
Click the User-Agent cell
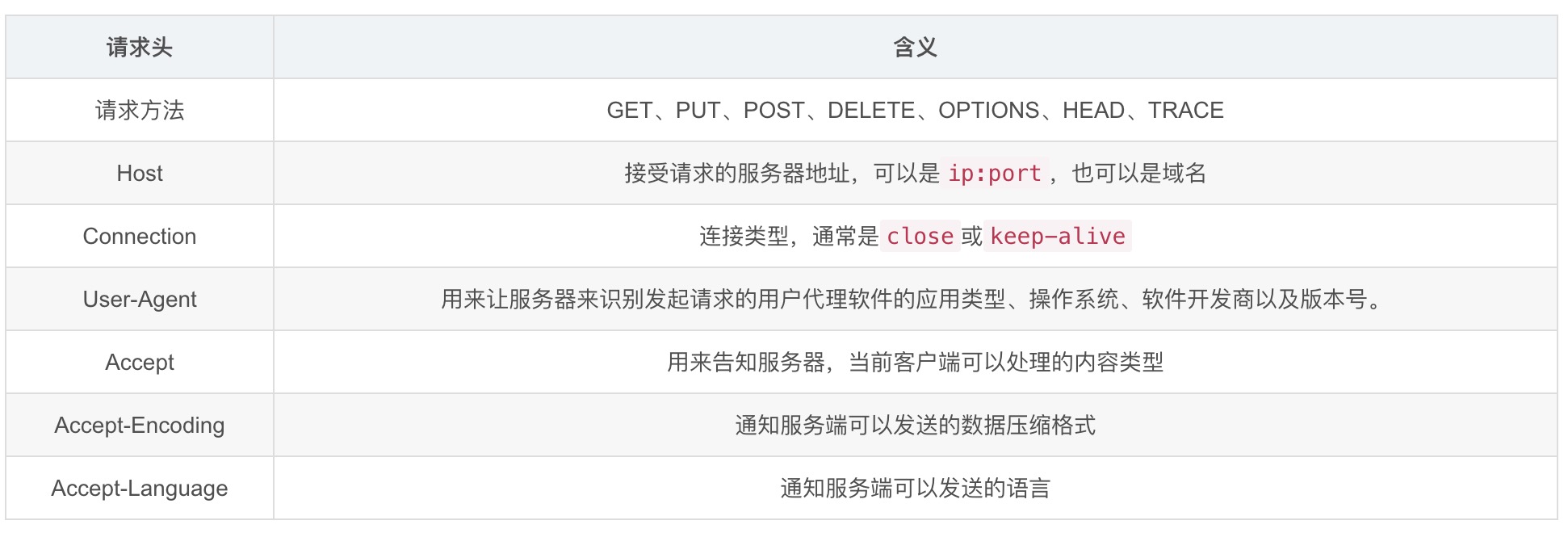140,300
